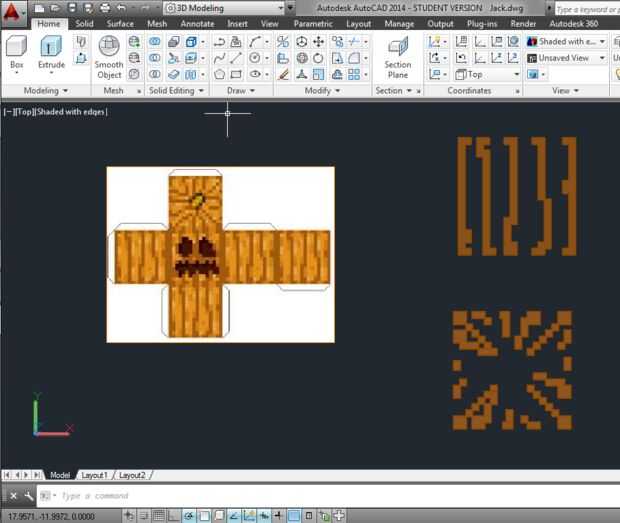Click the Smooth Object mesh tool
Screen dimensions: 620x523
click(x=109, y=57)
